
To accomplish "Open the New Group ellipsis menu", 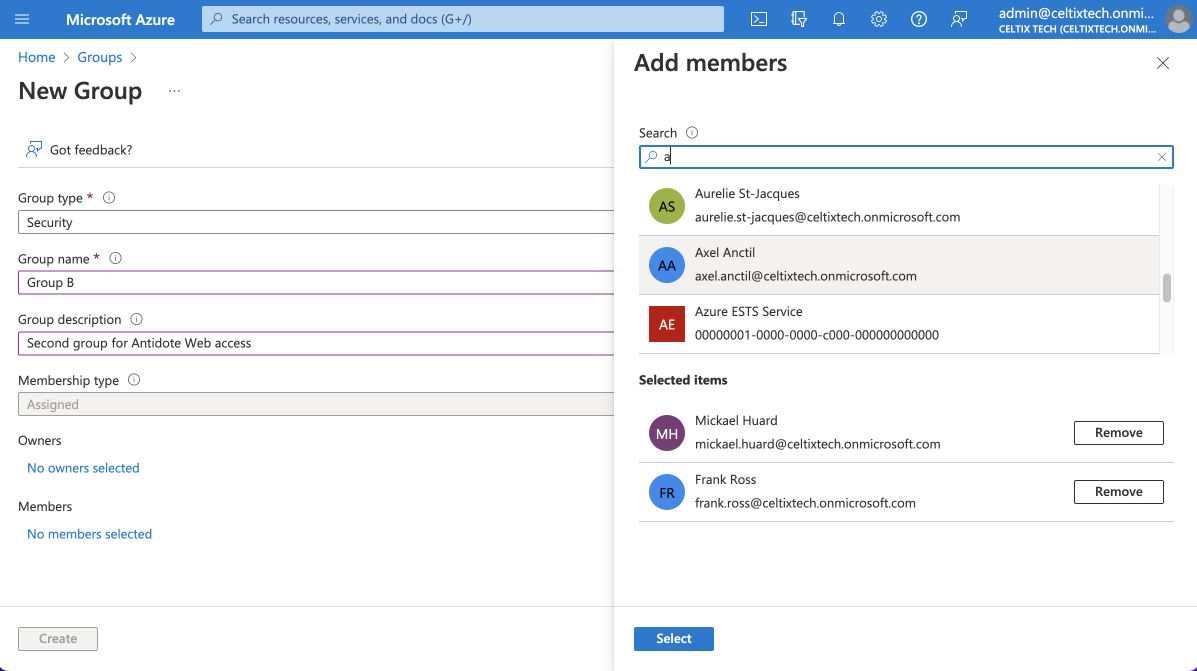I will click(x=174, y=91).
